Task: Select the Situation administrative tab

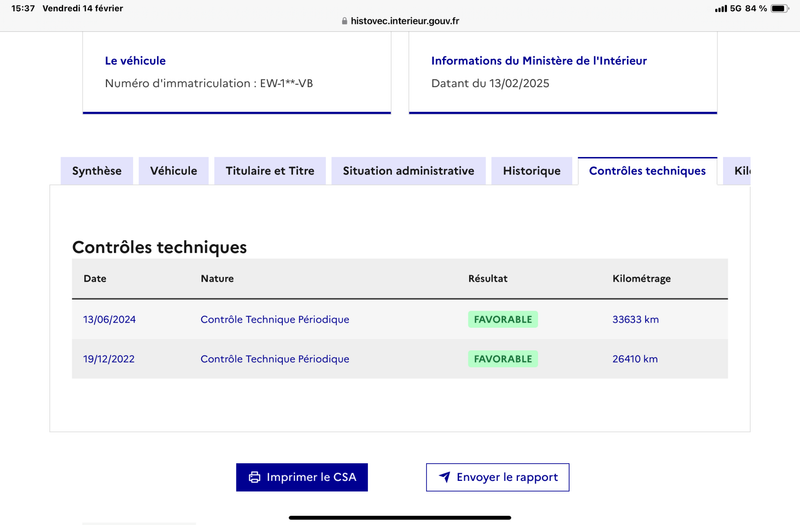Action: pos(408,171)
